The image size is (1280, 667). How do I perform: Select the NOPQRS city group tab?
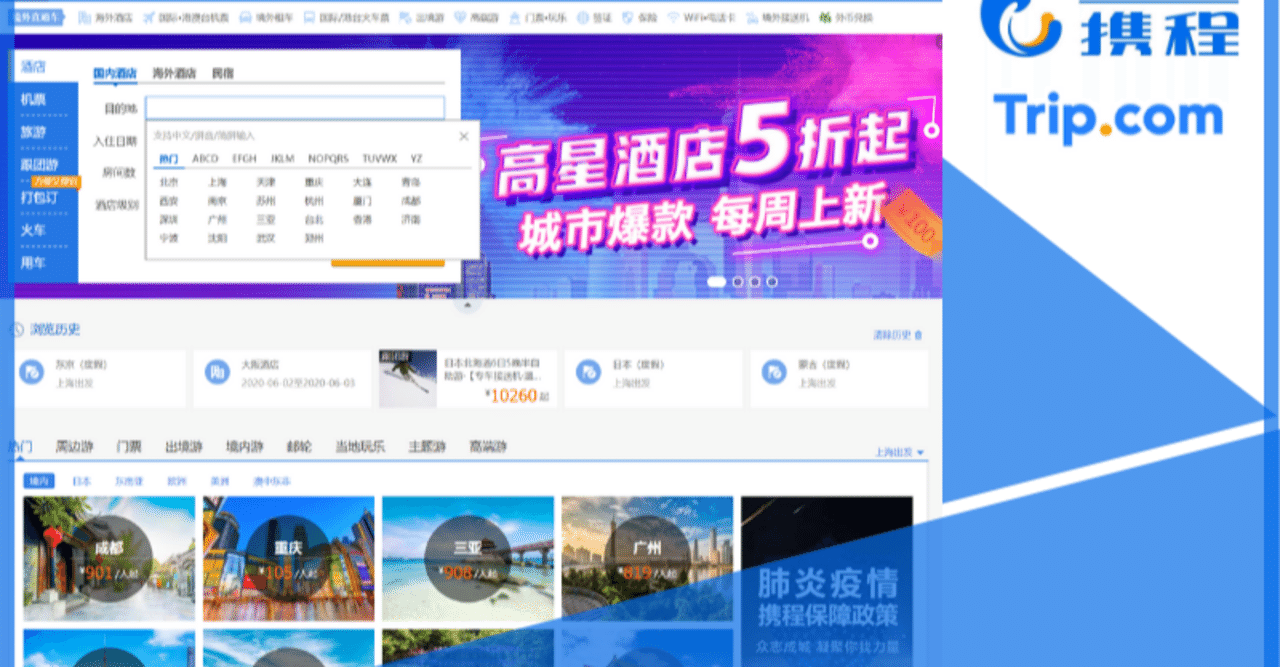coord(329,159)
